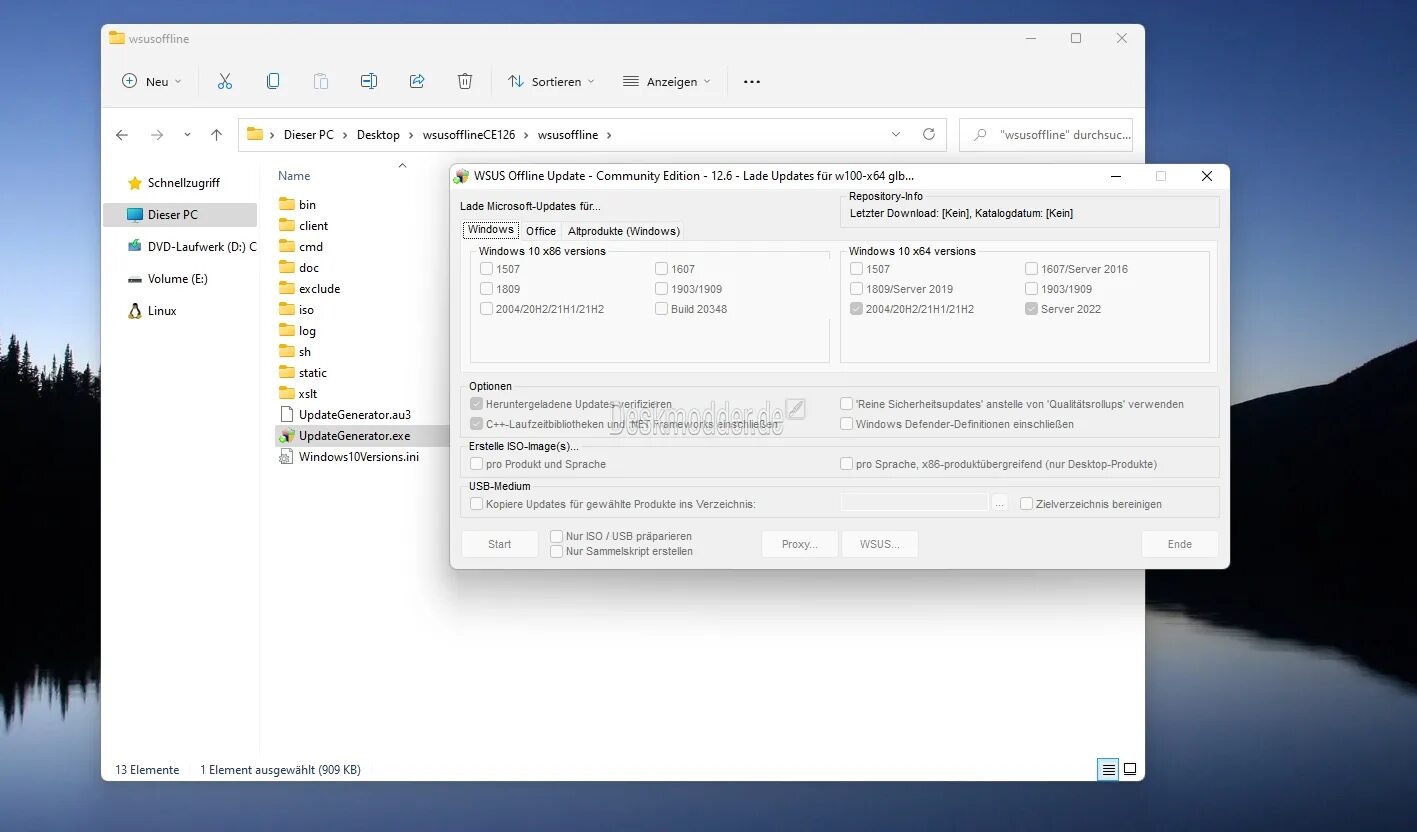Switch to the Office tab
Image resolution: width=1417 pixels, height=832 pixels.
point(541,231)
